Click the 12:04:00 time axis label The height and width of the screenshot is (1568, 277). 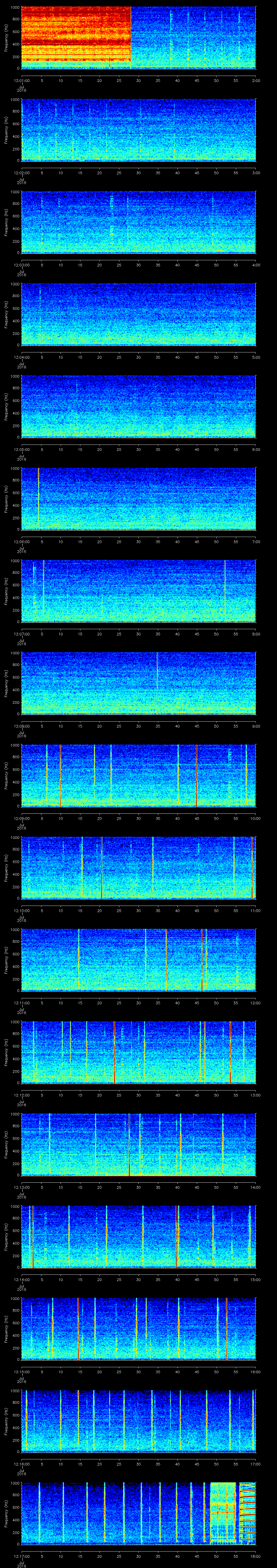pyautogui.click(x=22, y=357)
